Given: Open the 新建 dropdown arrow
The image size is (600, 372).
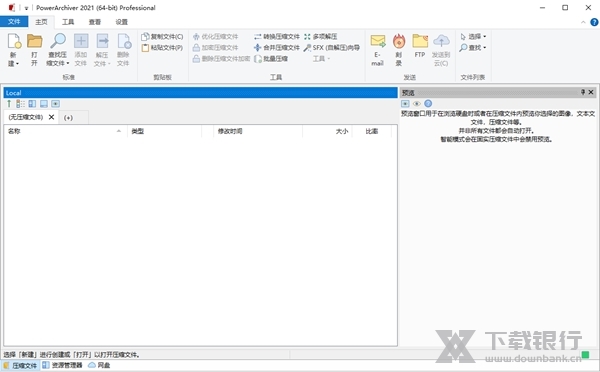Looking at the screenshot, I should 18,64.
